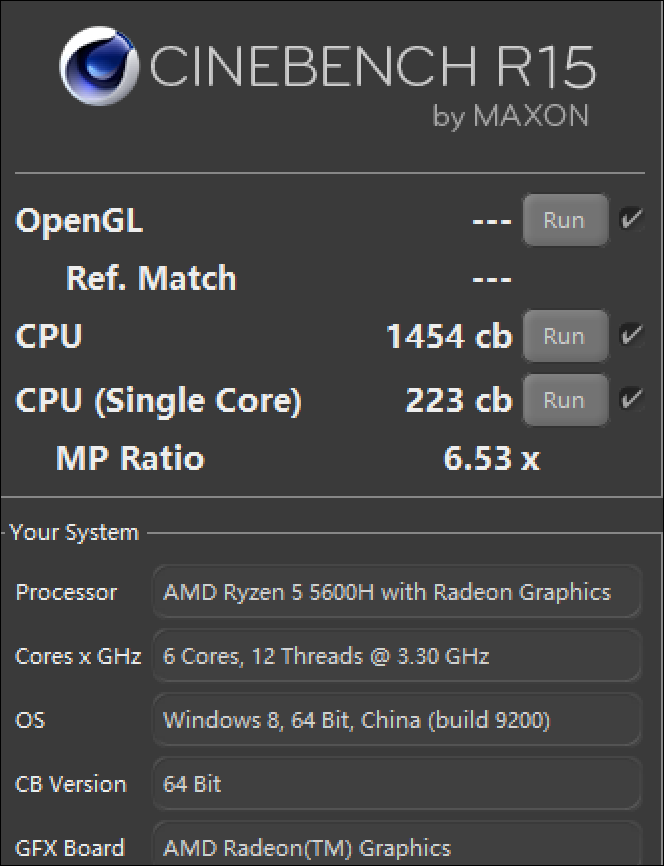Click the CB Version 64 Bit field
664x866 pixels.
click(396, 784)
